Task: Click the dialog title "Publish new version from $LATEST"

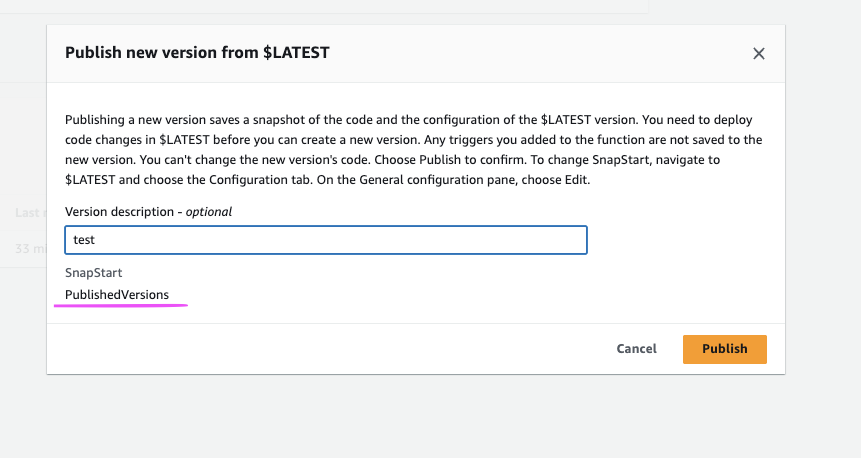Action: 197,53
